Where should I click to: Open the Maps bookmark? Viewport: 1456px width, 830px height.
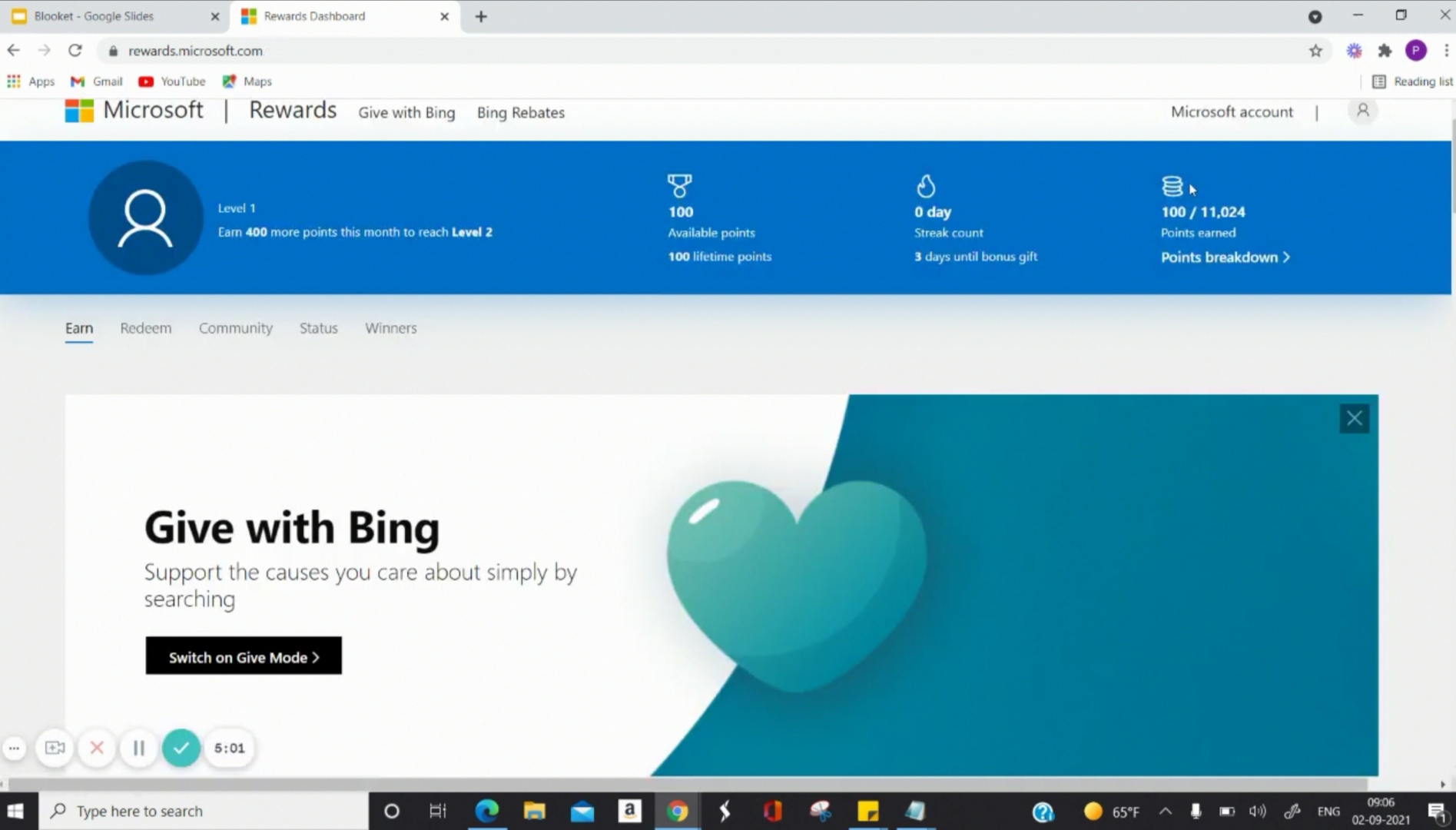247,81
